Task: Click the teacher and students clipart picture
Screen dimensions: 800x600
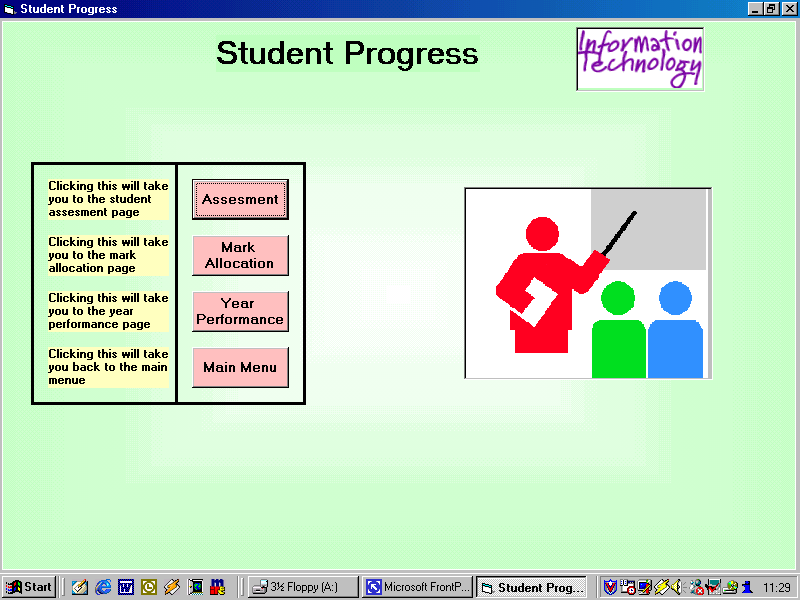Action: tap(588, 283)
